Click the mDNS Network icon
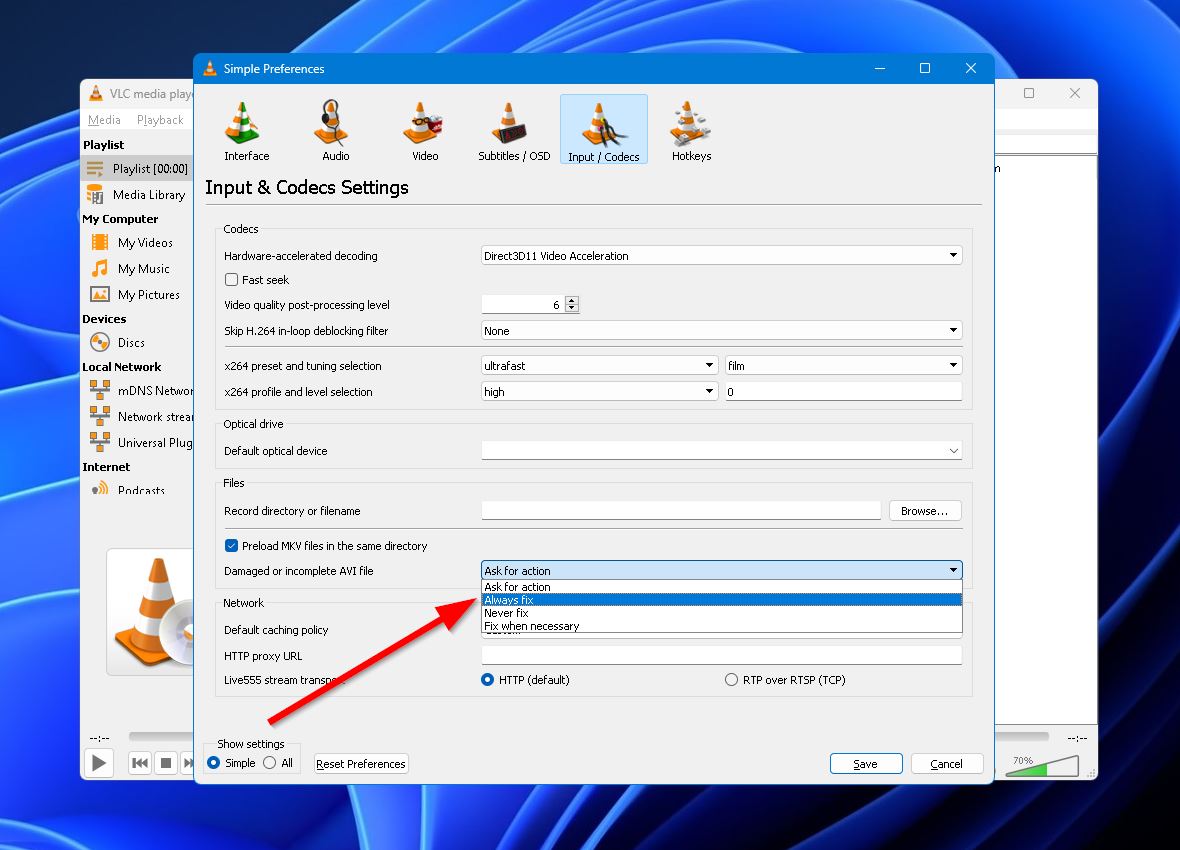This screenshot has width=1180, height=850. (99, 390)
